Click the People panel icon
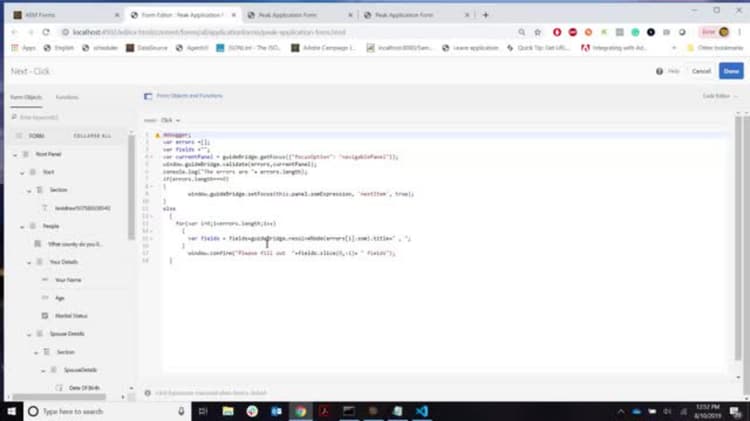 33,226
